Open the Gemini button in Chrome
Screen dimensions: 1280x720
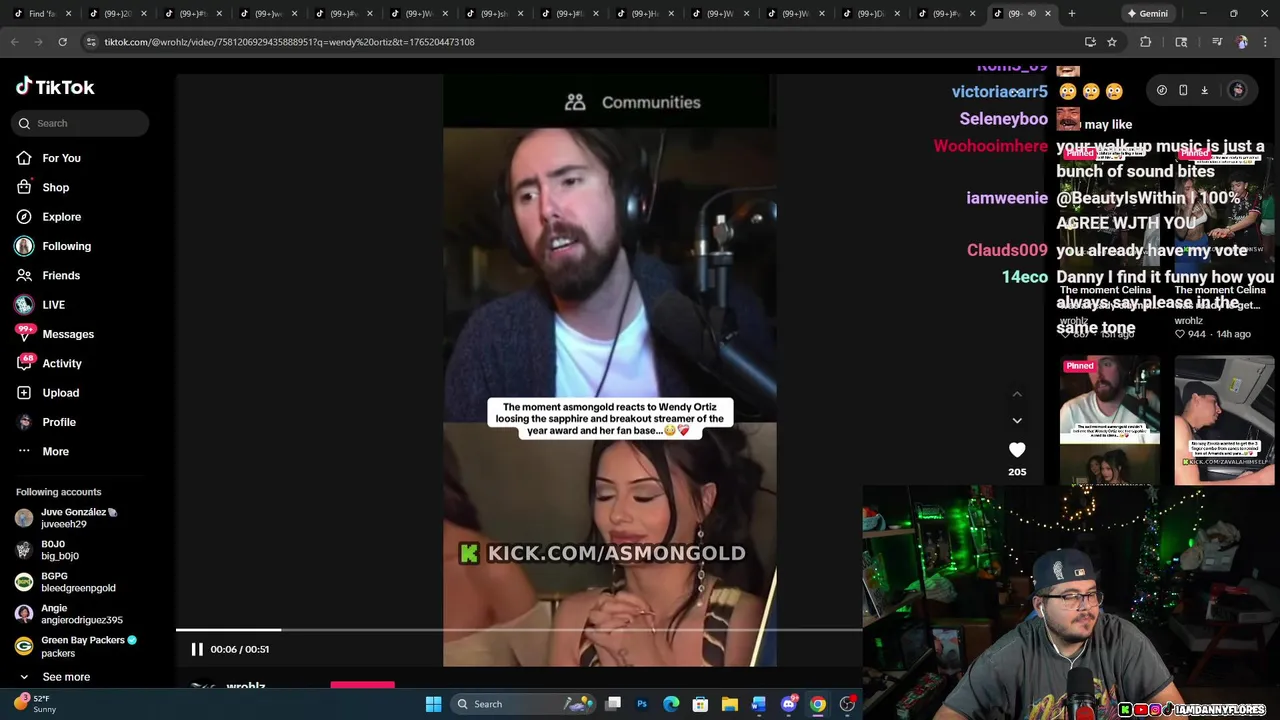1146,13
